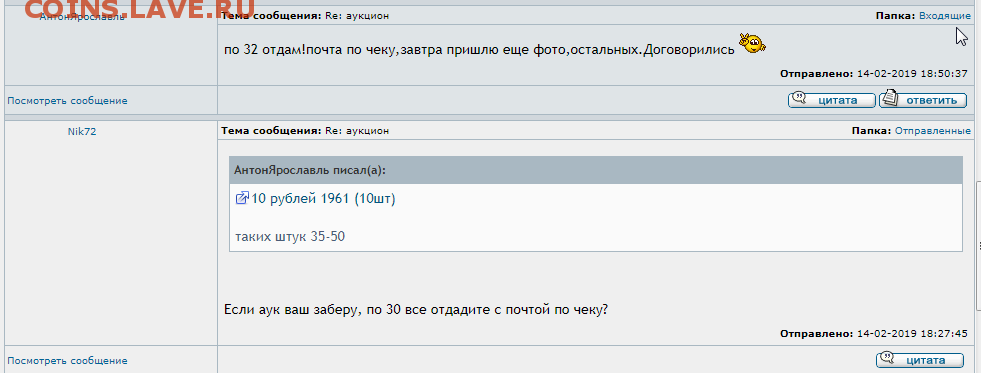Click Re: аукцион subject in Nik72's message
This screenshot has height=373, width=981.
point(357,131)
